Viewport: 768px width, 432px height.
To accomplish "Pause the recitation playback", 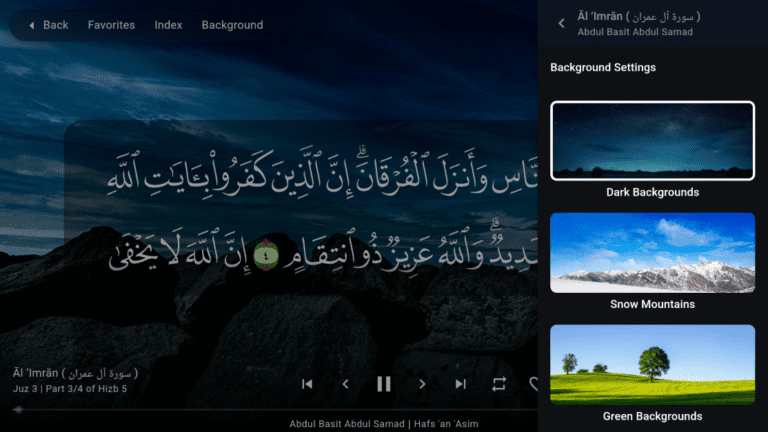I will pos(384,384).
